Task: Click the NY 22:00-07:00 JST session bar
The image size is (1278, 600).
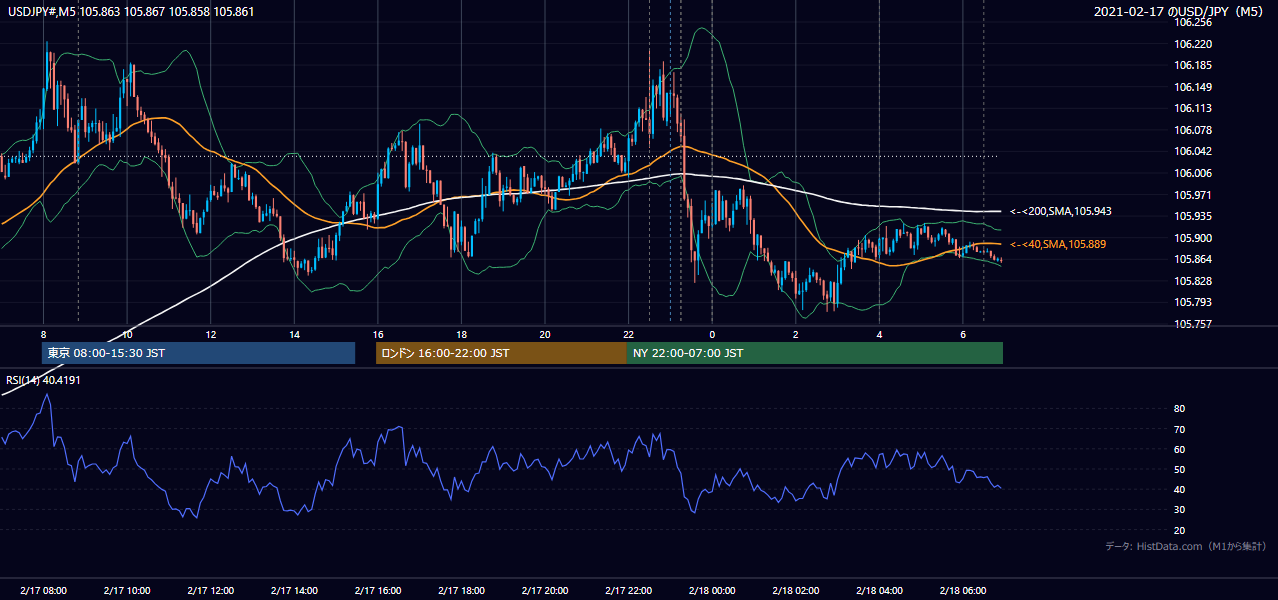Action: pyautogui.click(x=815, y=353)
